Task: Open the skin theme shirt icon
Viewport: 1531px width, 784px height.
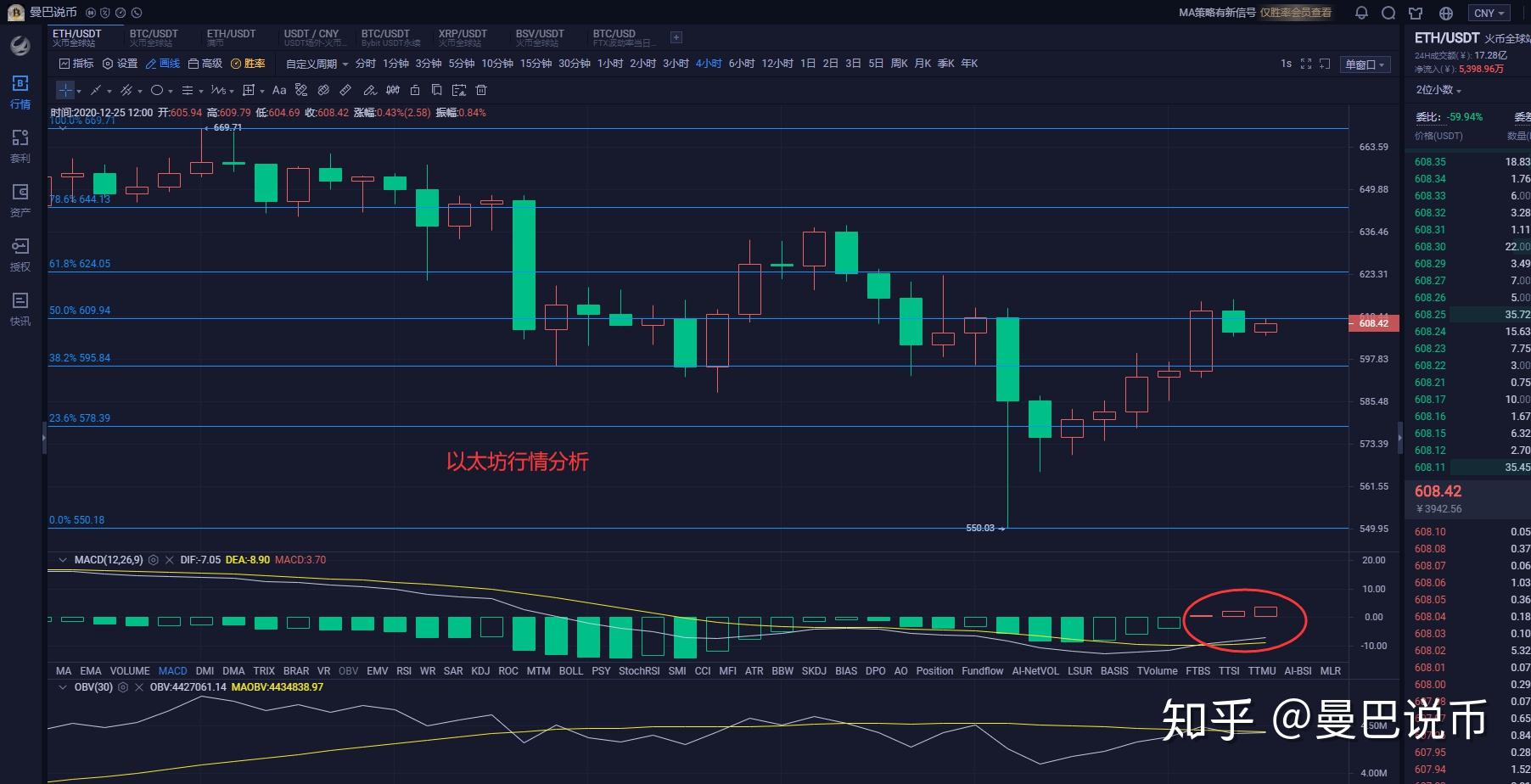Action: [1416, 13]
